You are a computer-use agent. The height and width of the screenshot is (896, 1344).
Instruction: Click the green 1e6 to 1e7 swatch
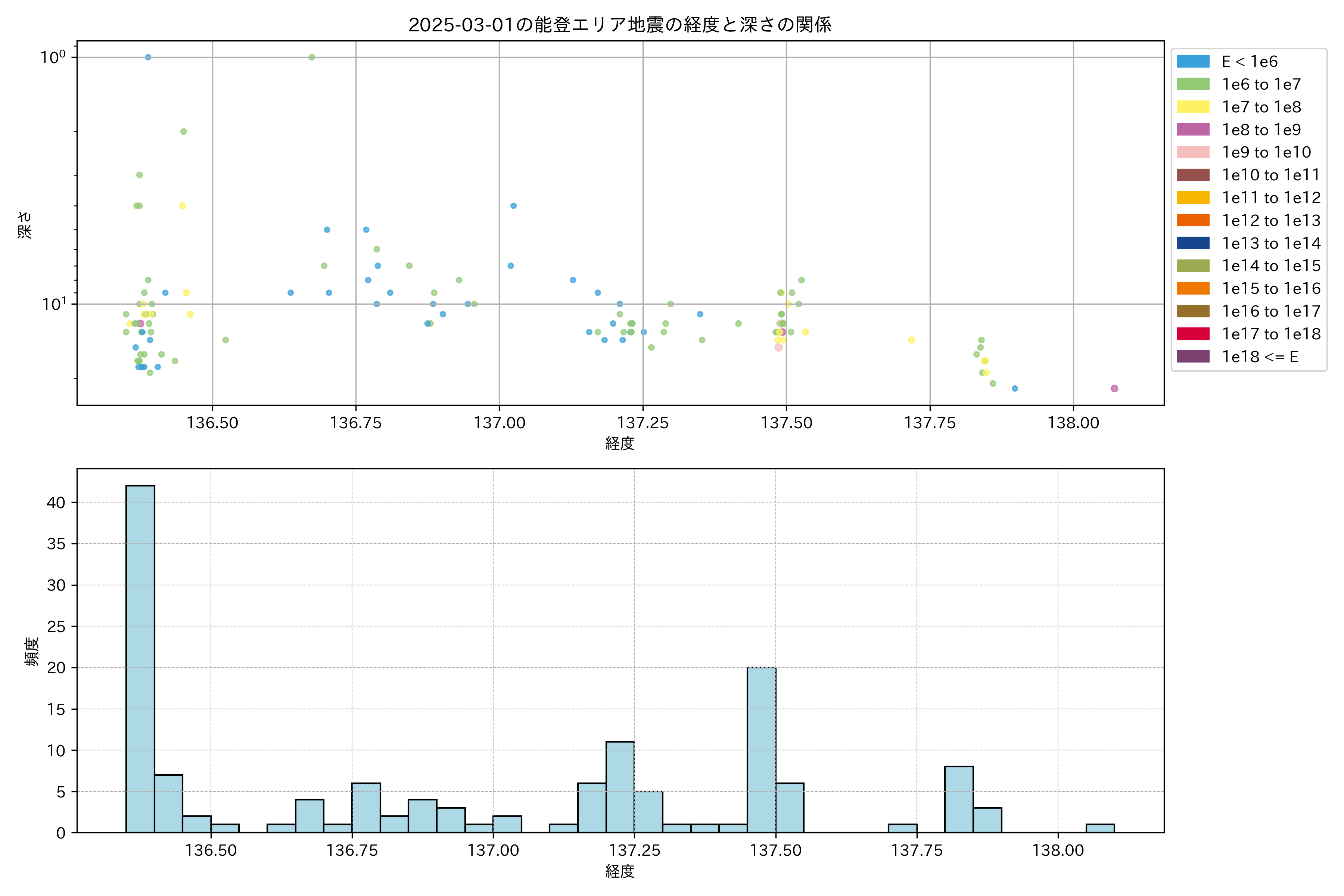point(1193,85)
